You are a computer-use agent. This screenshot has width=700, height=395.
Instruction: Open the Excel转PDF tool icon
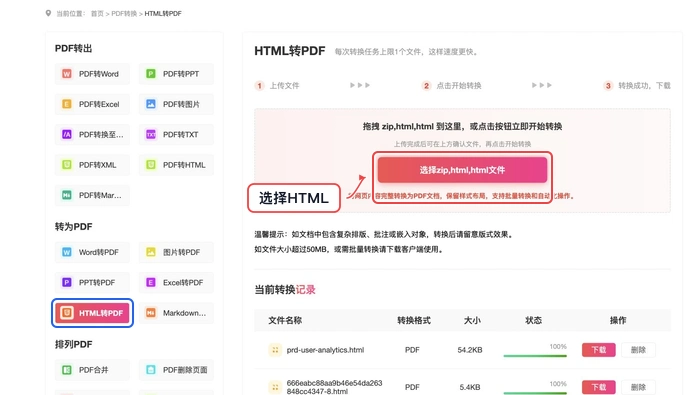151,283
